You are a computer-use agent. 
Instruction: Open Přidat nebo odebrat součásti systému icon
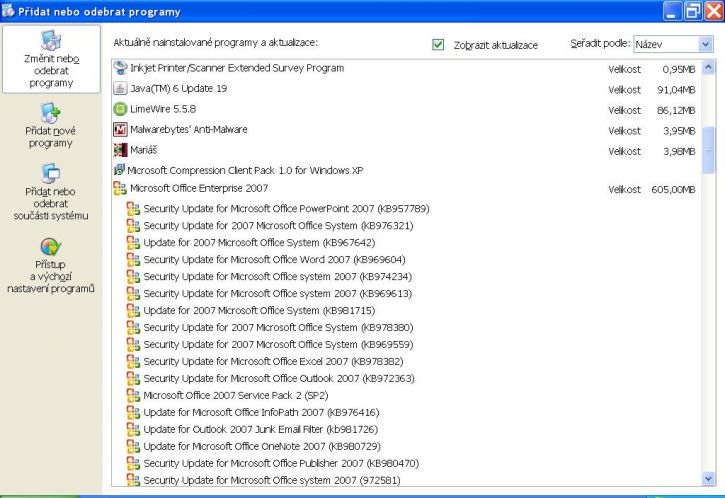coord(50,174)
